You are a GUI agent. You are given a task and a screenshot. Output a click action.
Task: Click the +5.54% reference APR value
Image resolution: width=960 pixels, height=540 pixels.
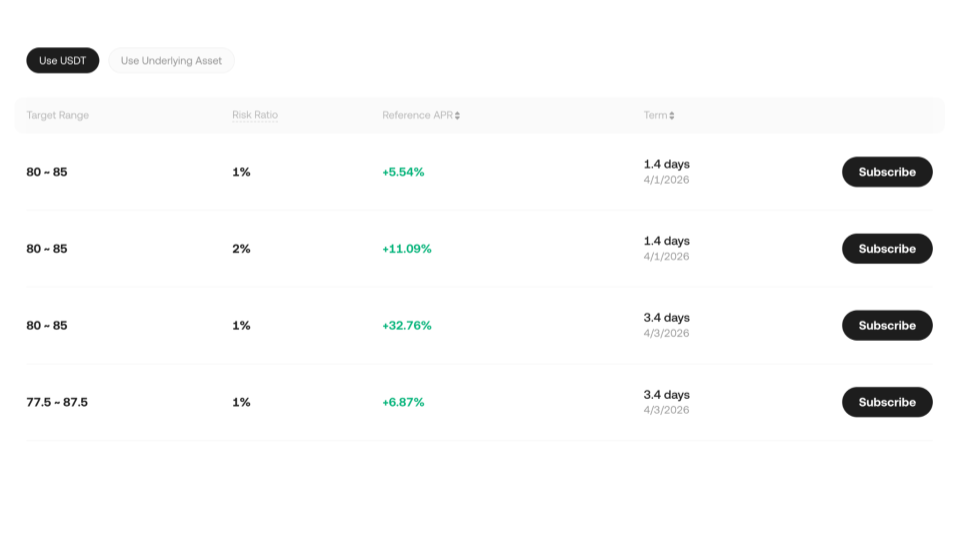pyautogui.click(x=403, y=172)
